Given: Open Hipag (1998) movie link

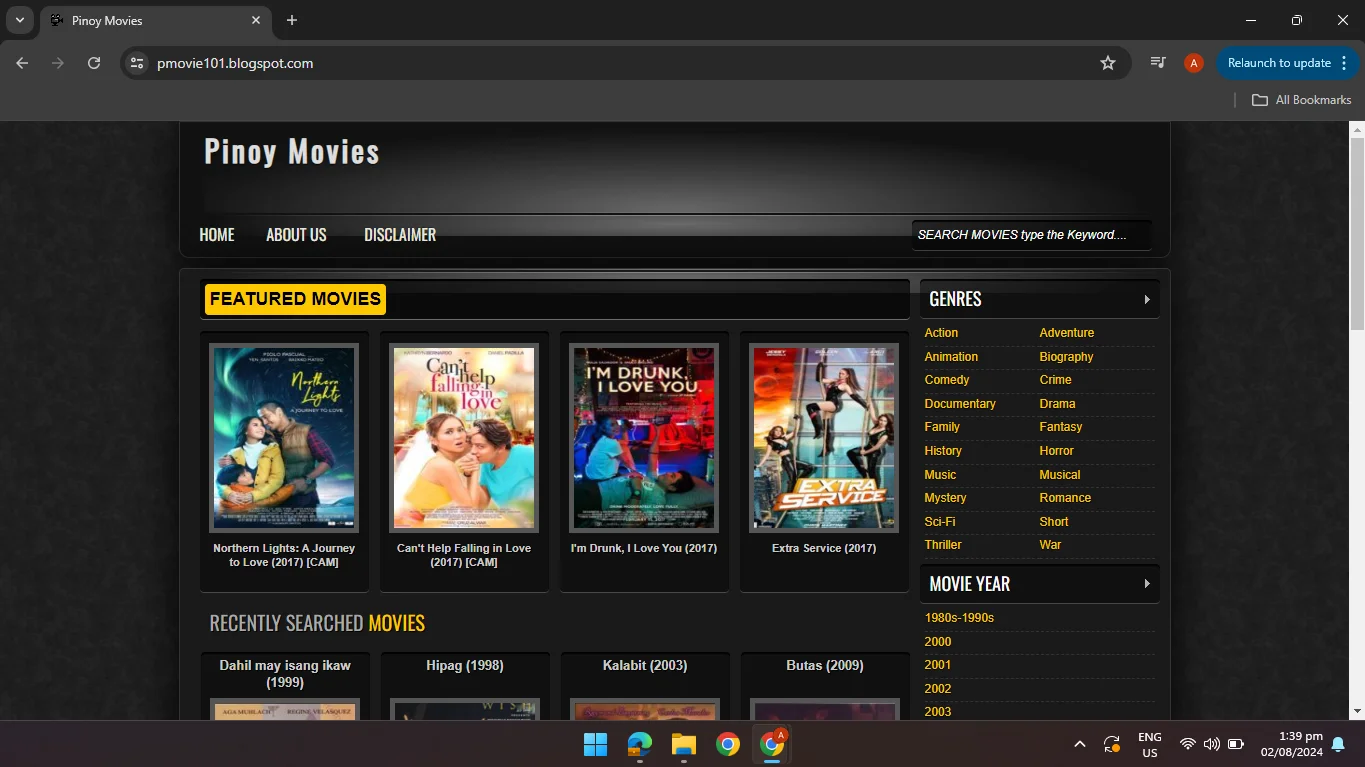Looking at the screenshot, I should point(465,665).
